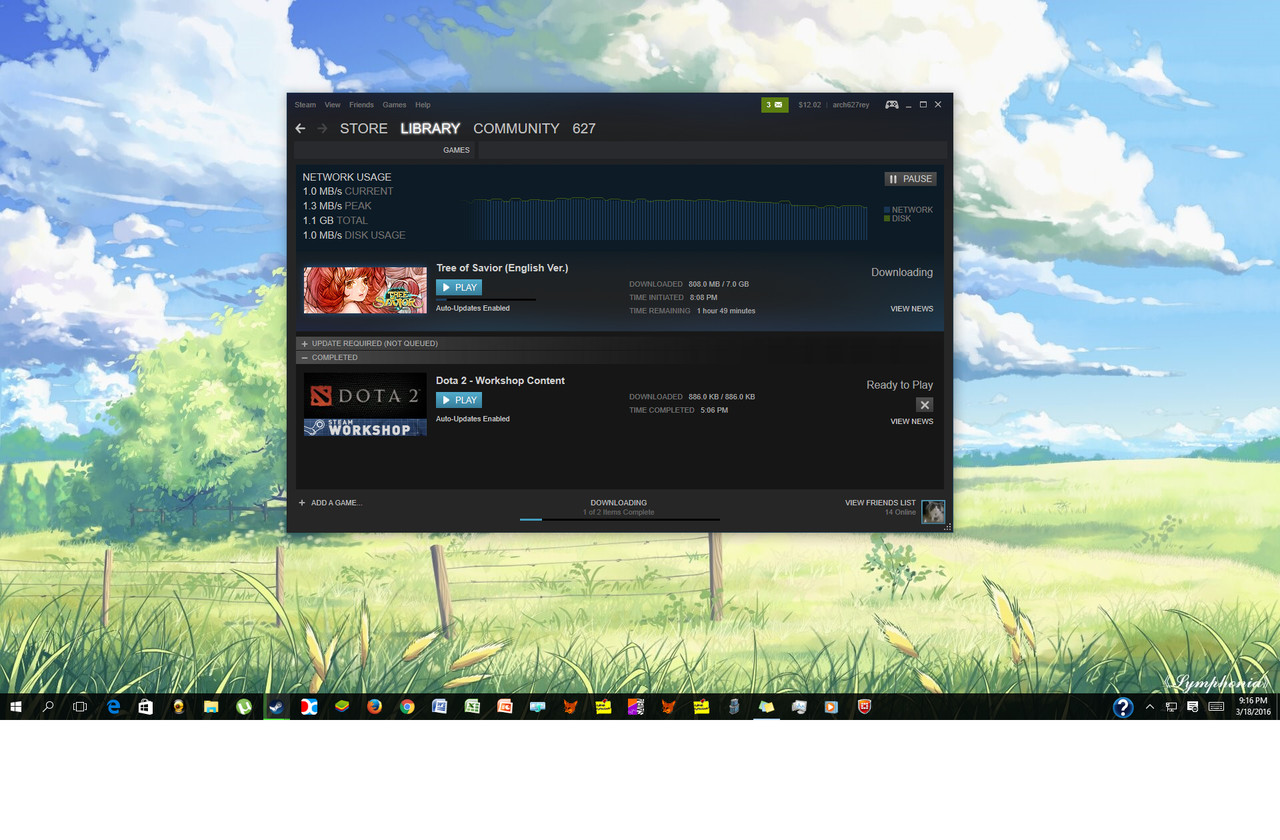Open uTorrent from taskbar
The width and height of the screenshot is (1280, 840).
tap(244, 706)
